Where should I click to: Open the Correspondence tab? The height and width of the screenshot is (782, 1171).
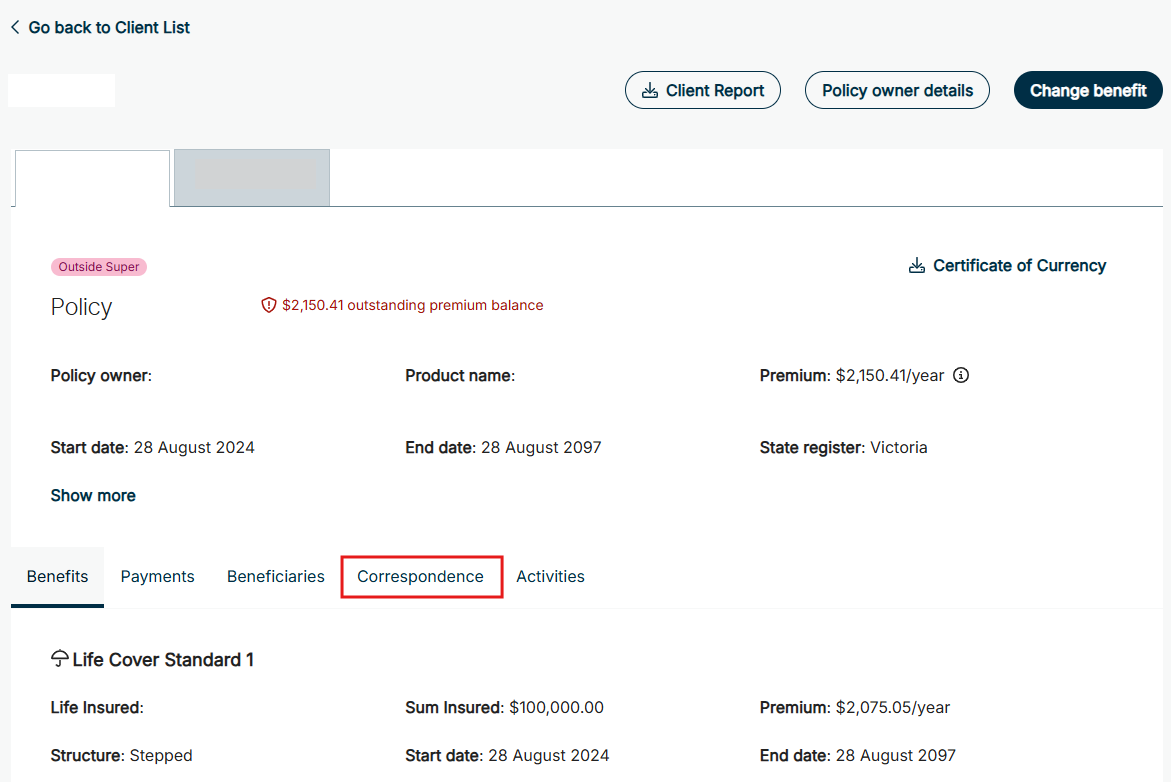click(421, 577)
